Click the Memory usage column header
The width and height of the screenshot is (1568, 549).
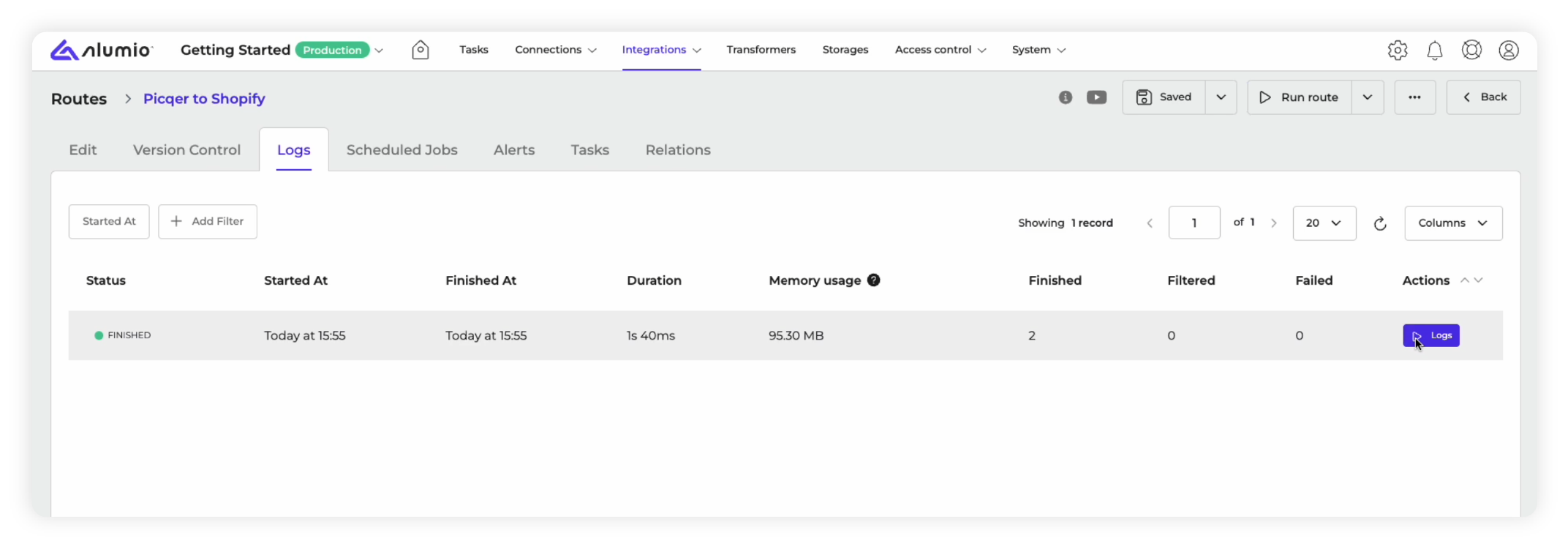815,280
